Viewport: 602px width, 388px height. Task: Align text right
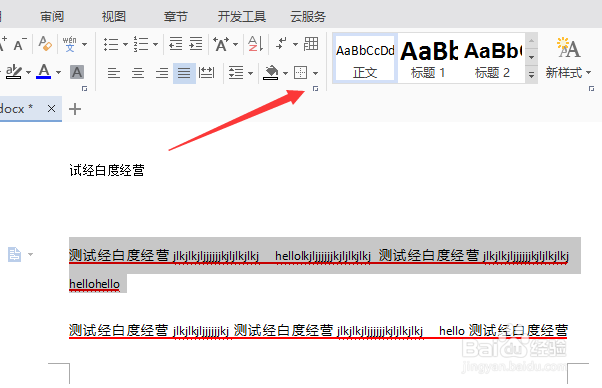click(x=162, y=73)
